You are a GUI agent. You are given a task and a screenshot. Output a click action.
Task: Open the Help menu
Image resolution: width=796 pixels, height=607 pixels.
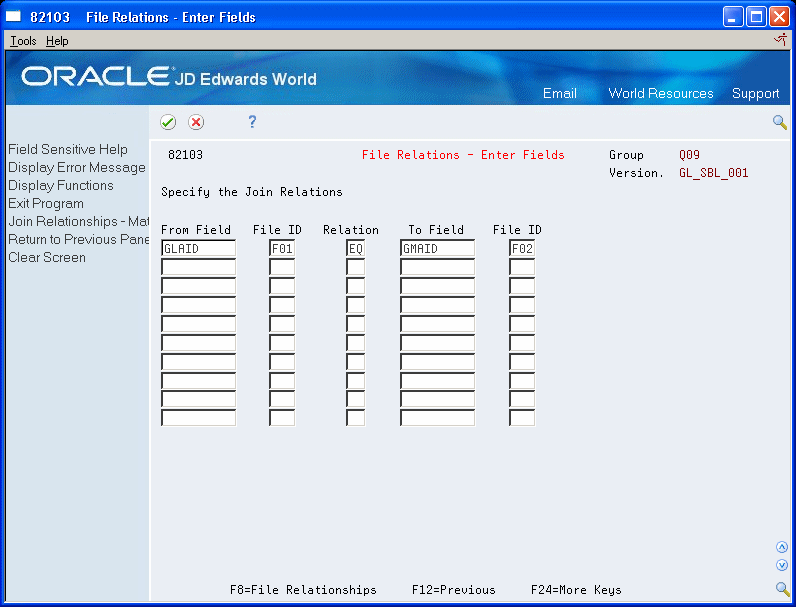(57, 41)
